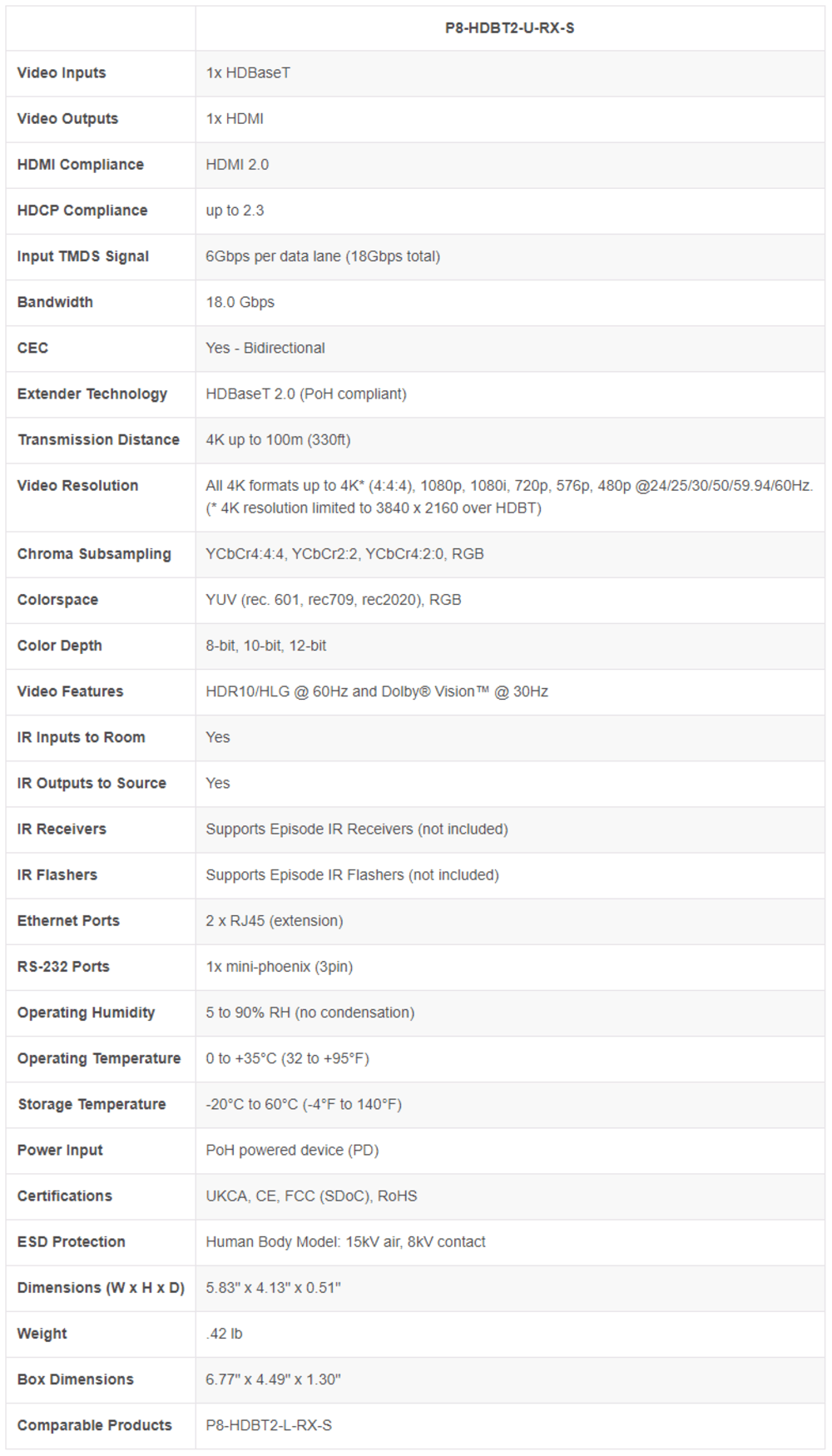Click the Certifications UKCA, CE, FCC value
This screenshot has height=1456, width=832.
click(x=311, y=1196)
